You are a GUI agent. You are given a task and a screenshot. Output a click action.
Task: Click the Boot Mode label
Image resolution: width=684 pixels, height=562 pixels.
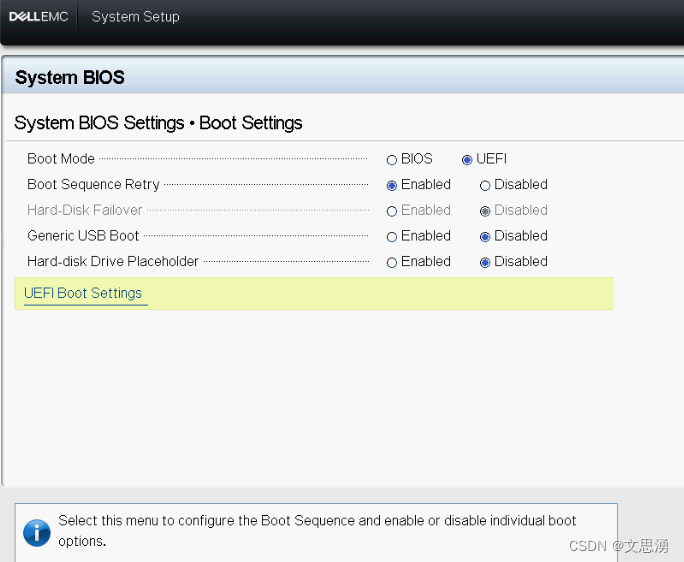[61, 158]
